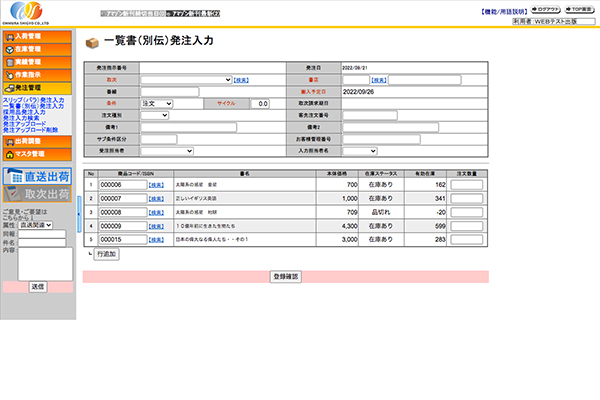Viewport: 600px width, 400px height.
Task: Open 発注アップロード link
Action: point(24,124)
